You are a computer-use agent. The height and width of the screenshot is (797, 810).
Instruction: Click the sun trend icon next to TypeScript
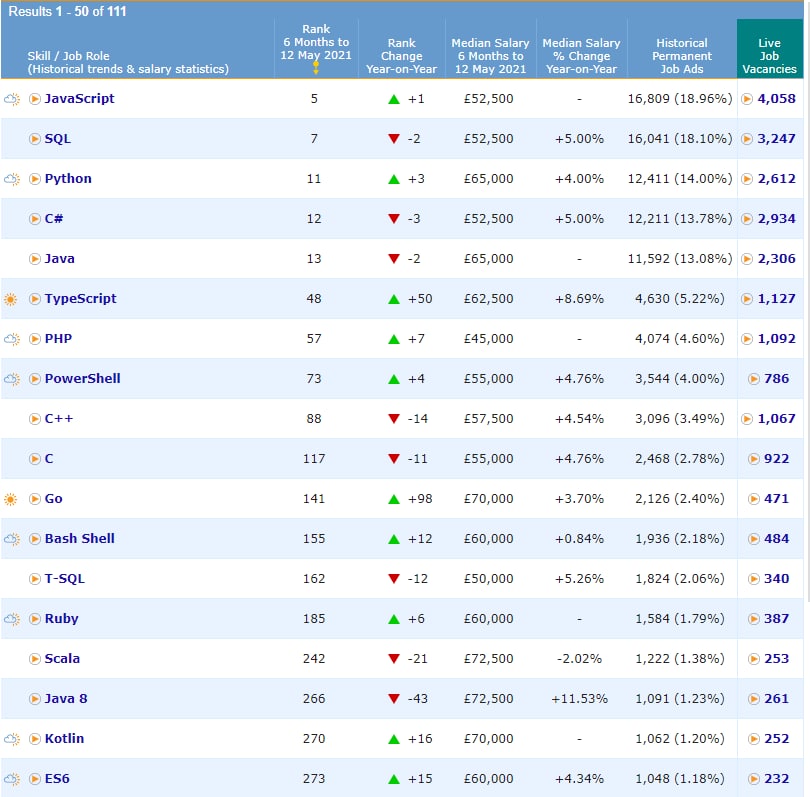click(x=10, y=299)
